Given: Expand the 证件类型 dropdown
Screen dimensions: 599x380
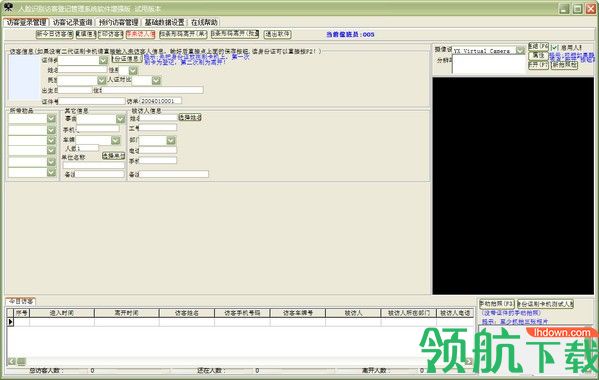Looking at the screenshot, I should click(x=103, y=60).
